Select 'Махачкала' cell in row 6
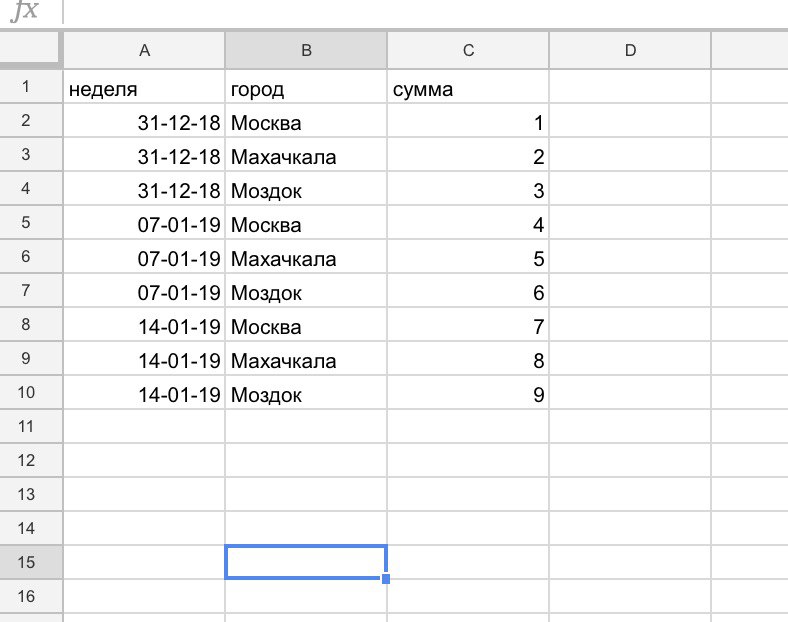The image size is (788, 622). 306,257
